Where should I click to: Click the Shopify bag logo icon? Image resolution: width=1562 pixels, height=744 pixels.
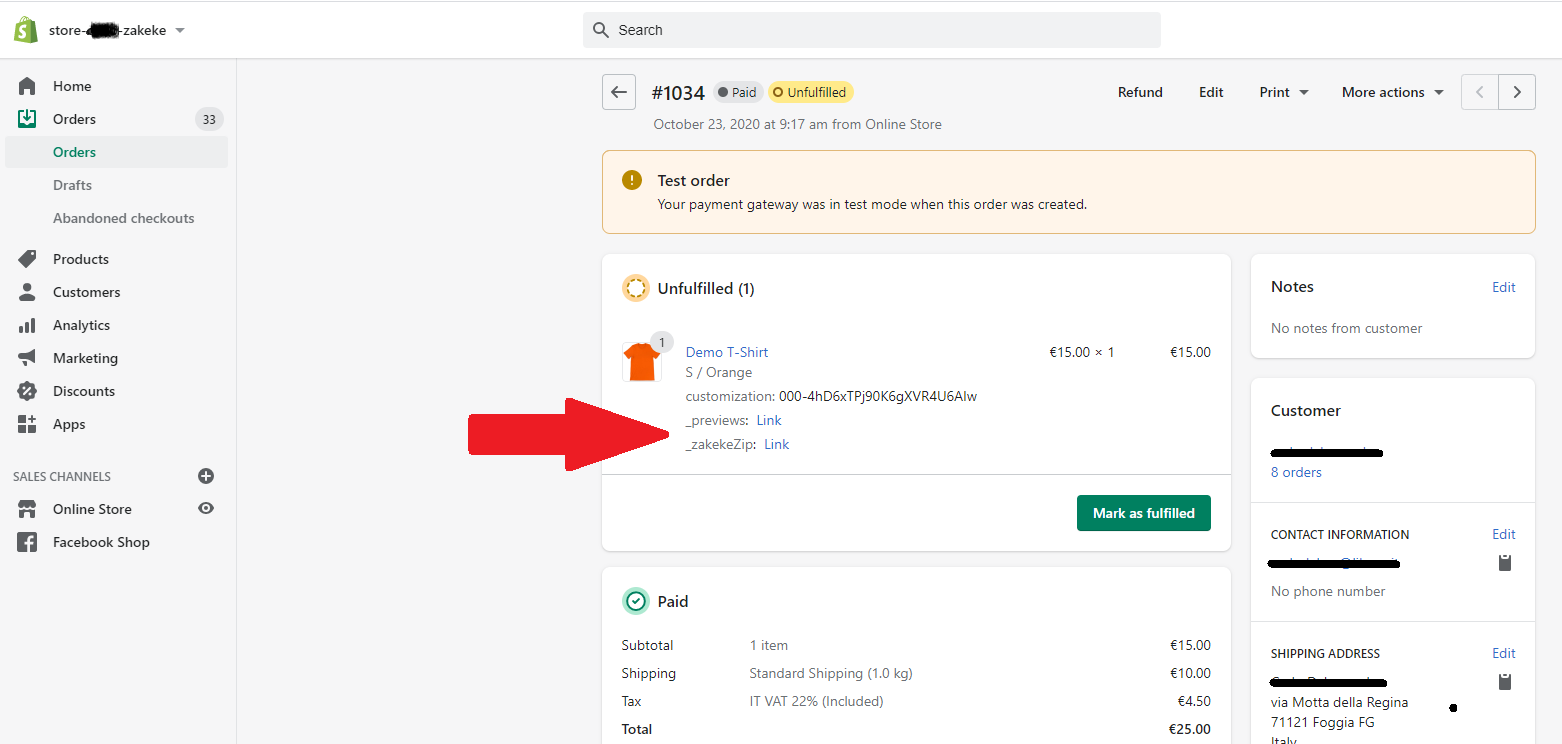click(x=25, y=30)
